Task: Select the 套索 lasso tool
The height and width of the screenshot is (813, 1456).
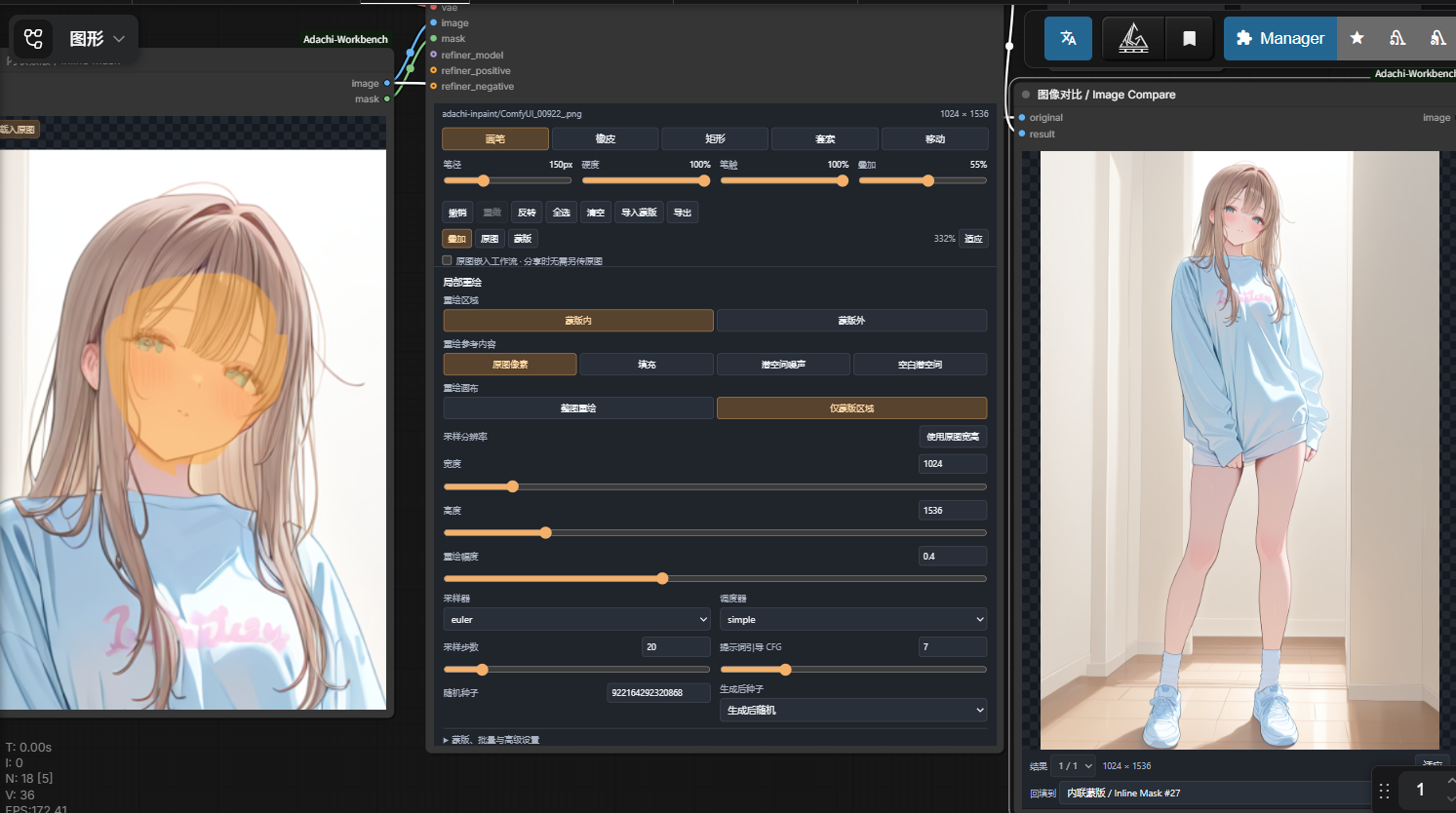Action: pos(825,138)
